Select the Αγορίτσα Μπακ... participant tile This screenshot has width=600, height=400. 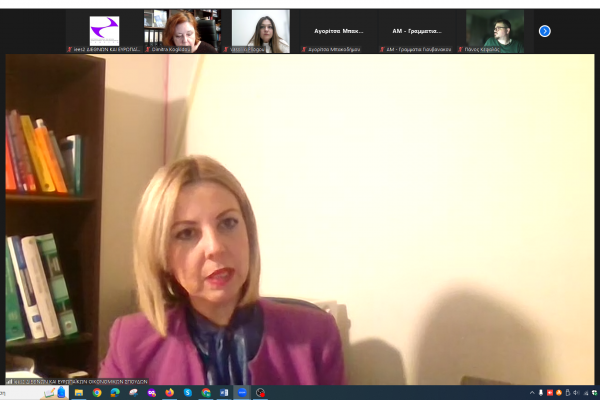coord(339,31)
